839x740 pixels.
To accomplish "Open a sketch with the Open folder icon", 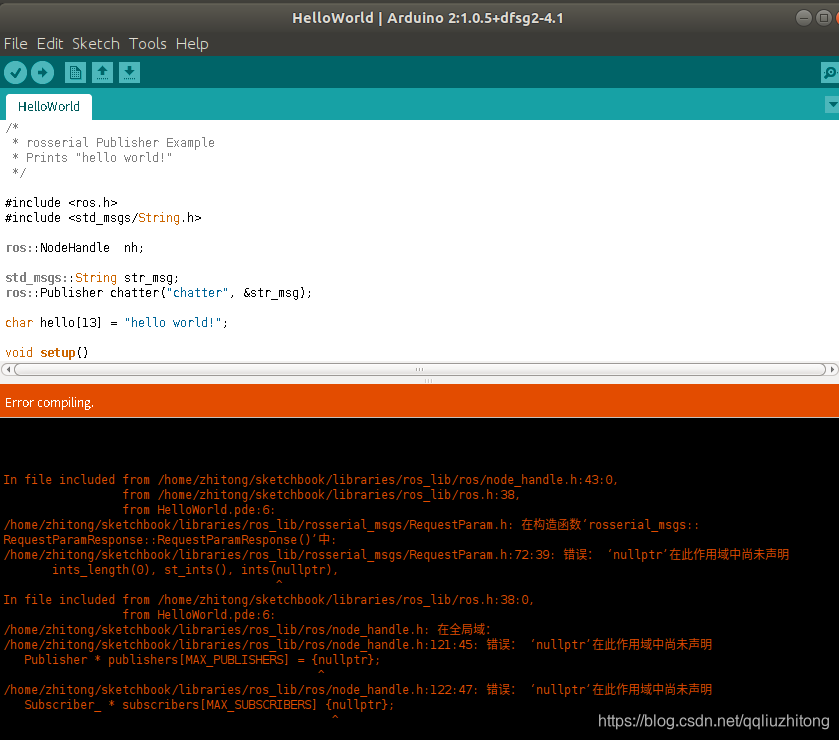I will 102,72.
